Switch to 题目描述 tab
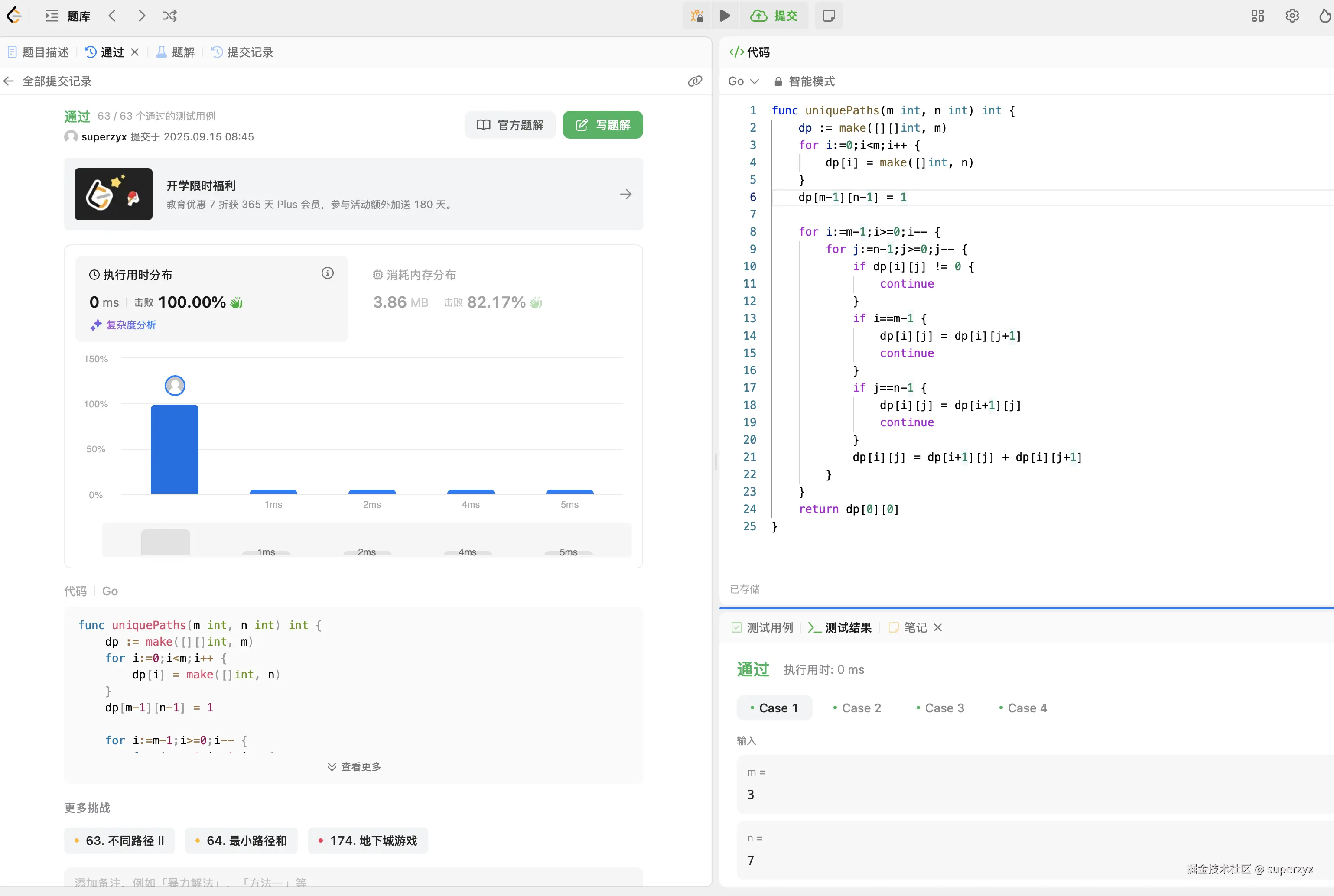Viewport: 1334px width, 896px height. click(x=38, y=52)
